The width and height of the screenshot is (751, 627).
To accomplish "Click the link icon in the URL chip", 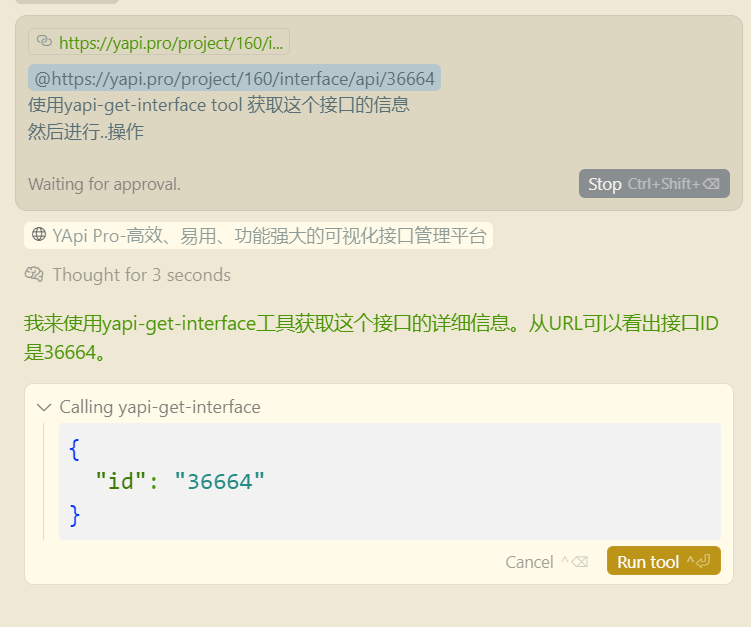I will point(44,42).
